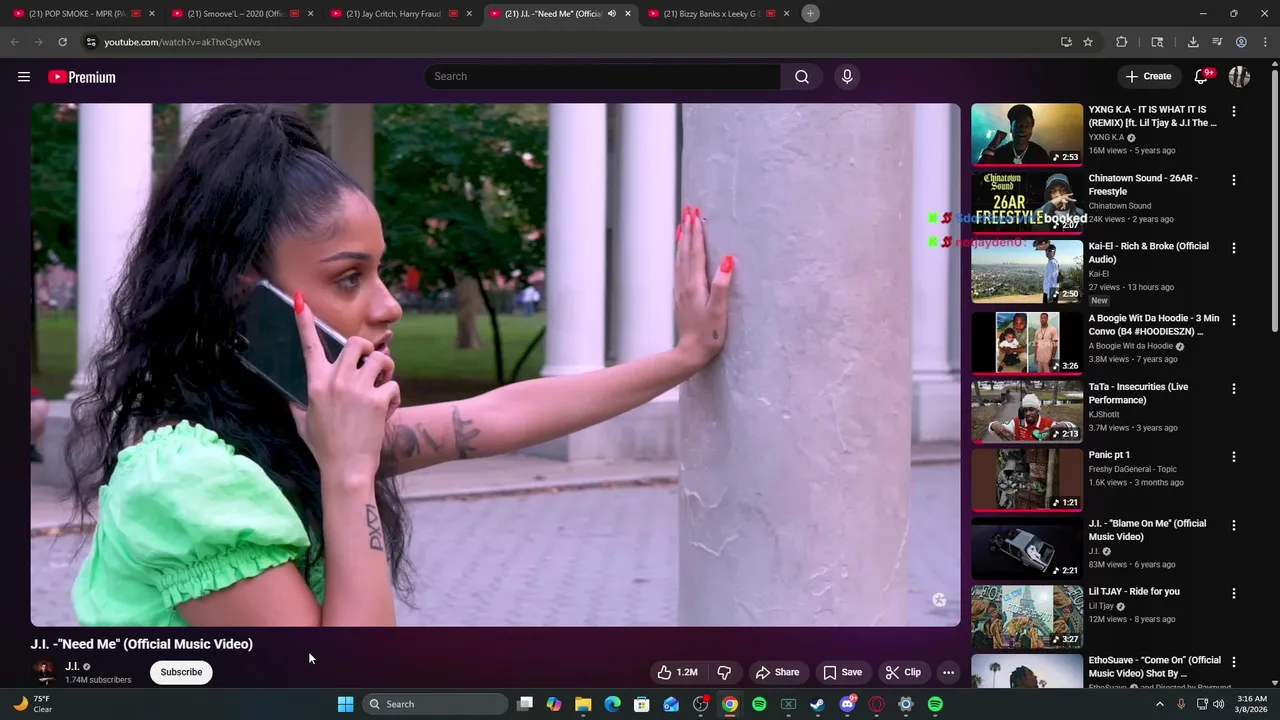This screenshot has width=1280, height=720.
Task: Play TaTa Insecurities thumbnail
Action: pyautogui.click(x=1027, y=411)
